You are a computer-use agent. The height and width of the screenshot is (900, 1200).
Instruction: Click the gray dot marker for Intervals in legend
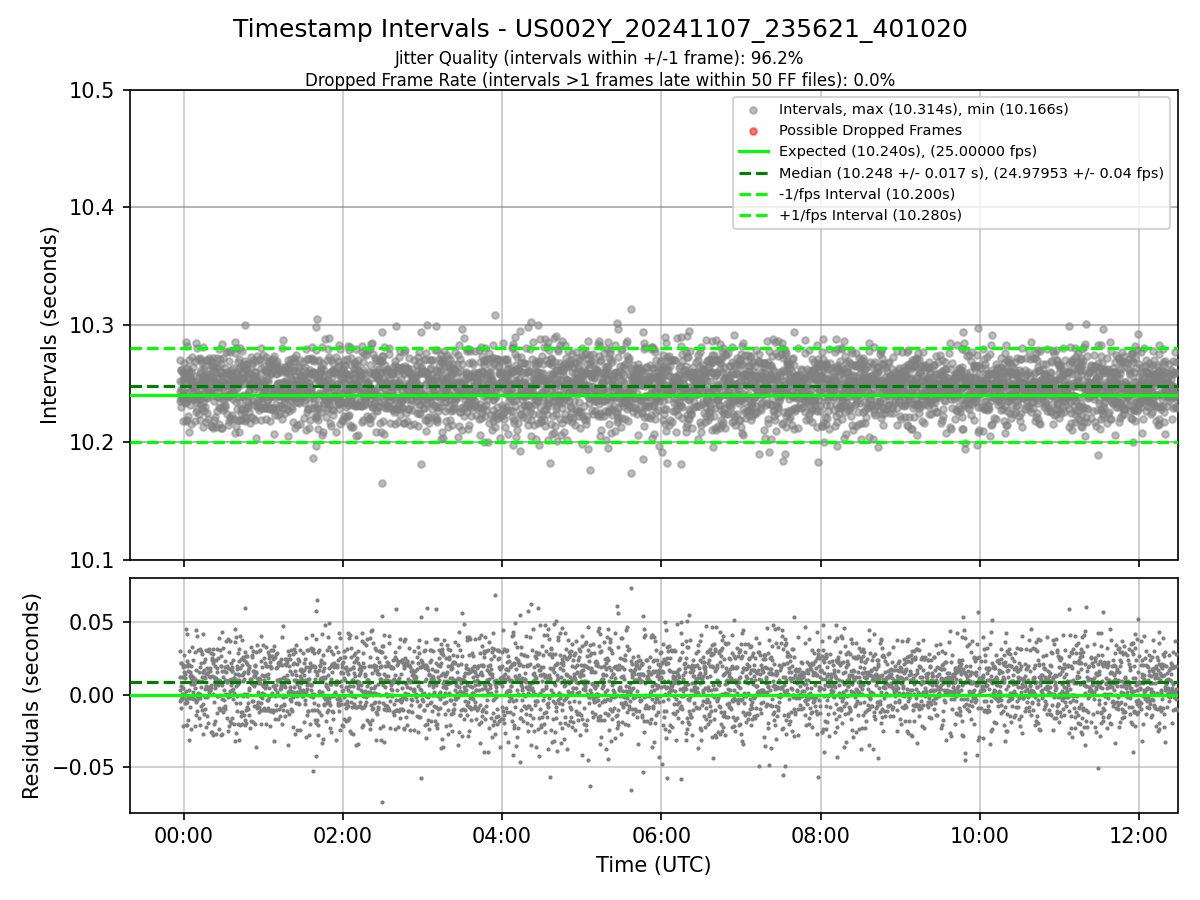pyautogui.click(x=754, y=110)
